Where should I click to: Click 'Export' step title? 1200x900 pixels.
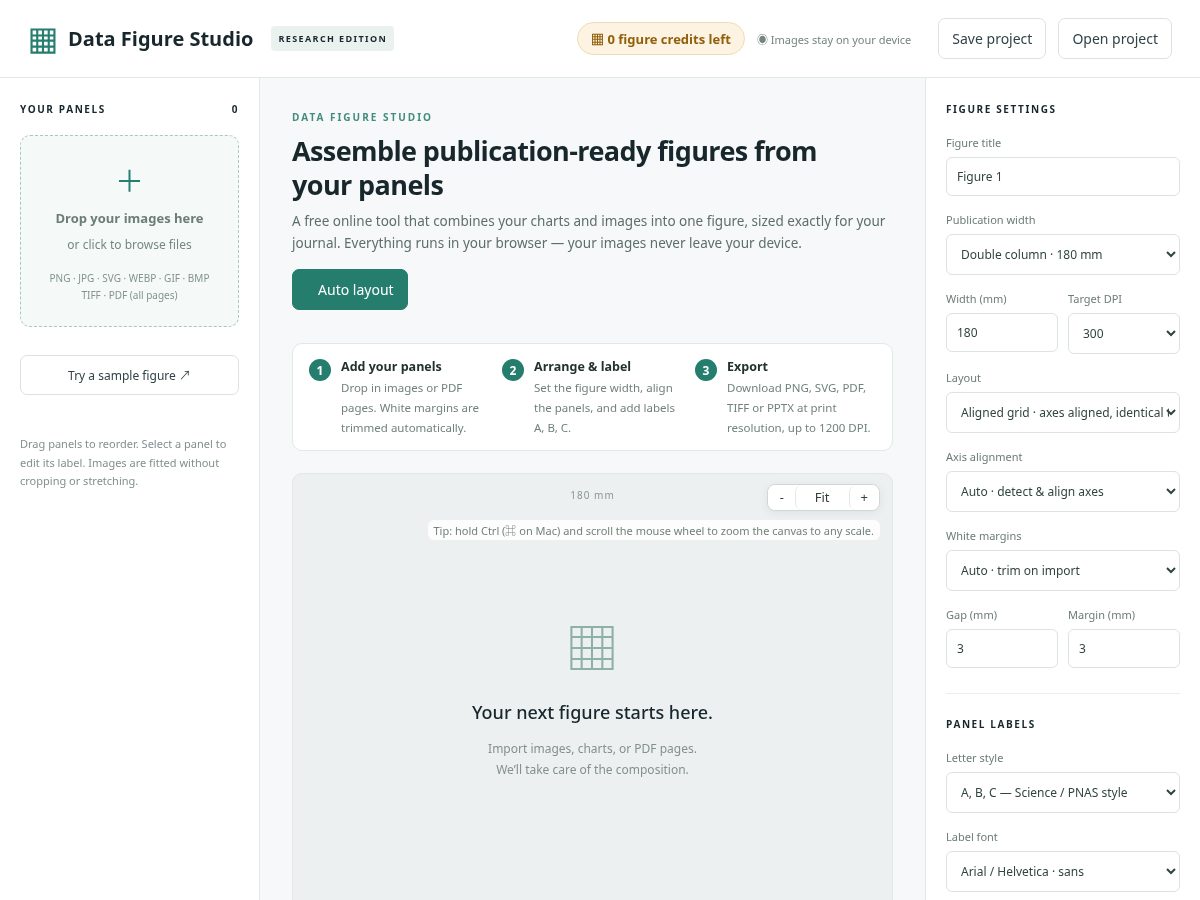[747, 367]
